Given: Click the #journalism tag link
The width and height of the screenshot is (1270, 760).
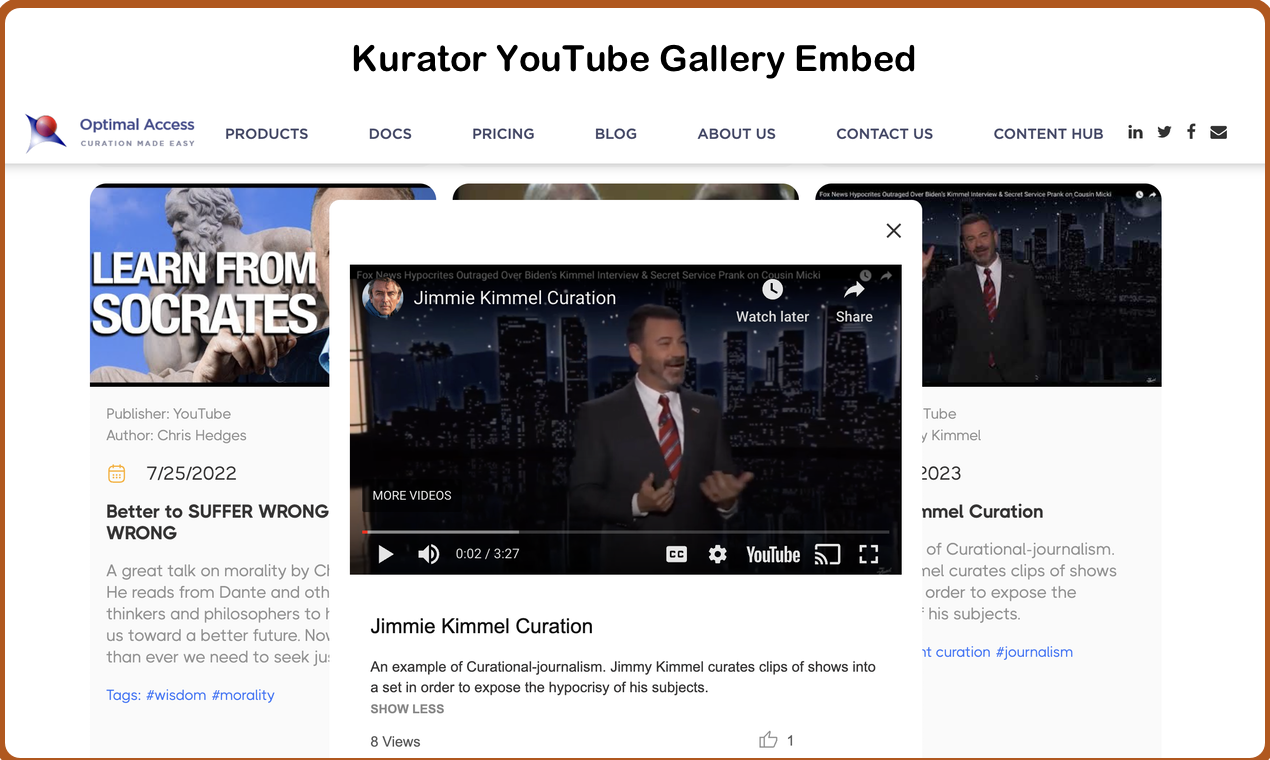Looking at the screenshot, I should (1034, 652).
